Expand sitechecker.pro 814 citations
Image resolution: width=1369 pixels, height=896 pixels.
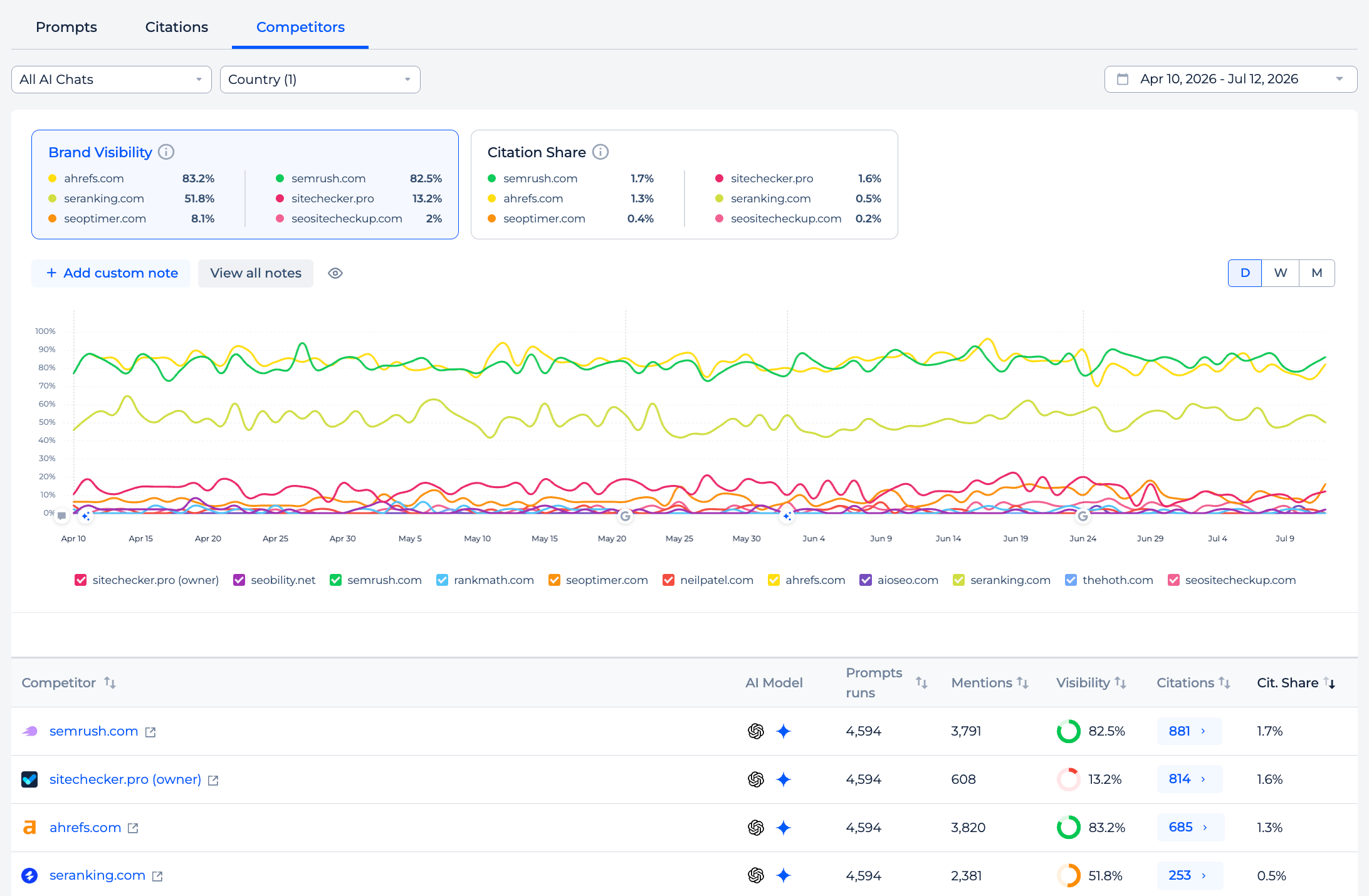click(x=1189, y=779)
